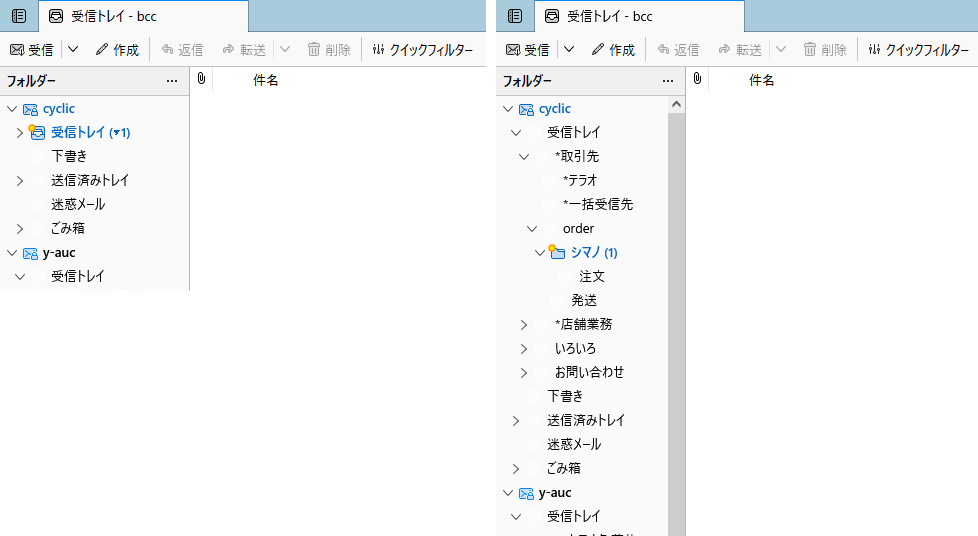Click the folder pane scrollbar up arrow
The width and height of the screenshot is (978, 536).
tap(676, 104)
